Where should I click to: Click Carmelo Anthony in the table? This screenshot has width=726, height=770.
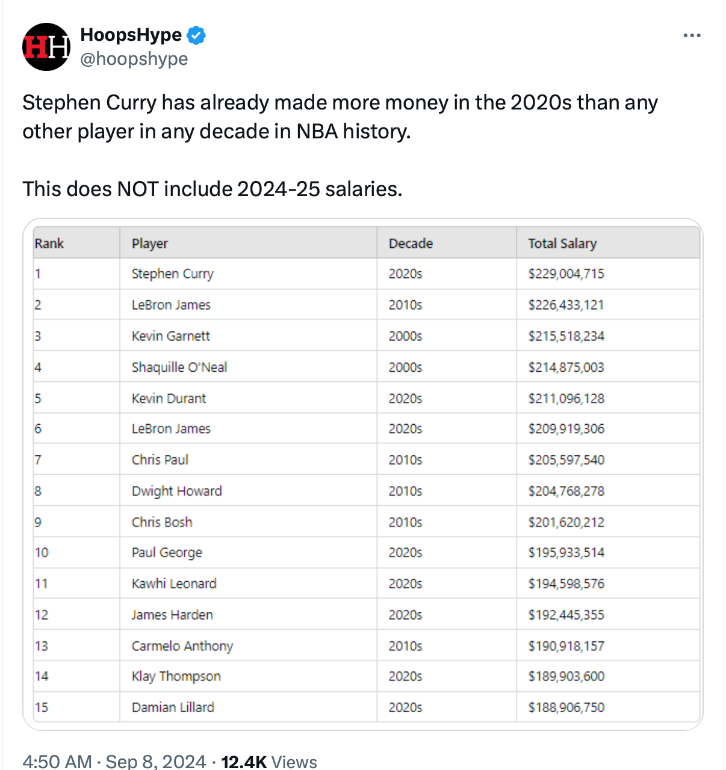(x=182, y=645)
